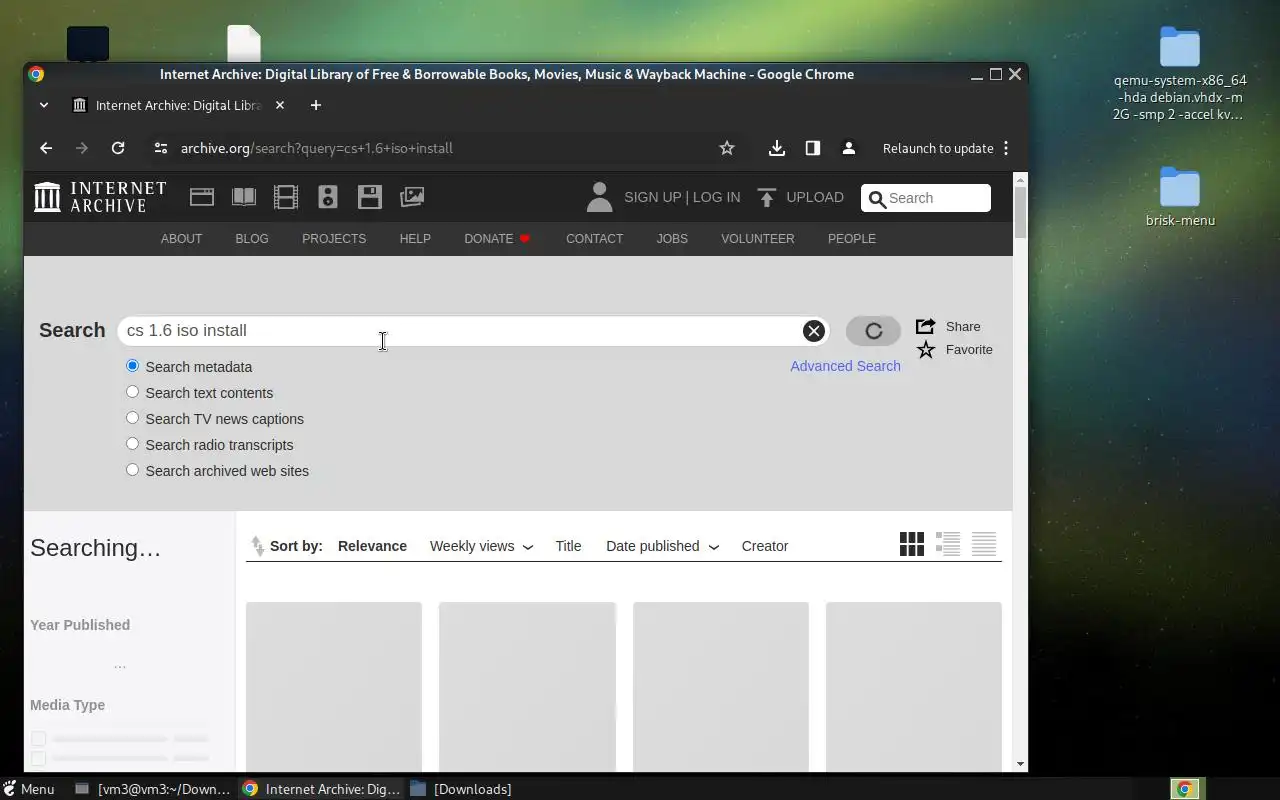This screenshot has height=800, width=1280.
Task: Open the VOLUNTEER menu item
Action: (x=758, y=239)
